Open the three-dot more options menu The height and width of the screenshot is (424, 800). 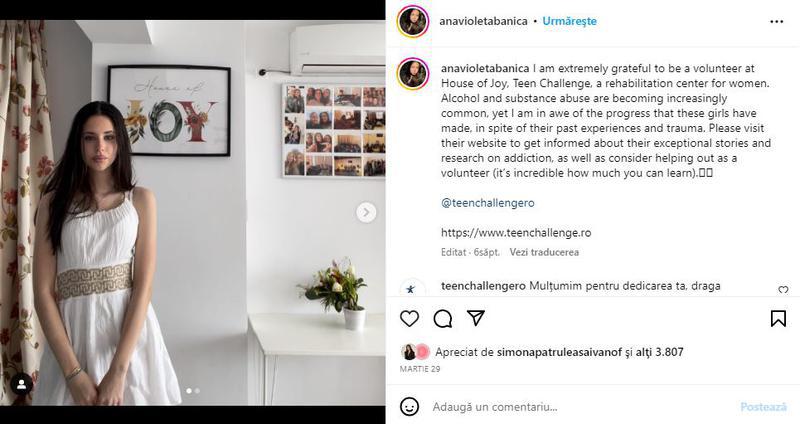tap(777, 21)
